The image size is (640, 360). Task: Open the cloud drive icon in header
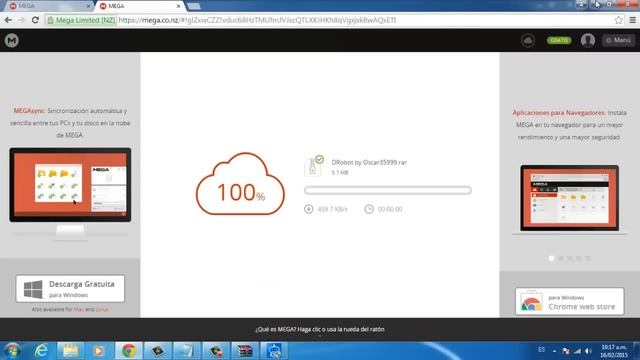(x=528, y=40)
